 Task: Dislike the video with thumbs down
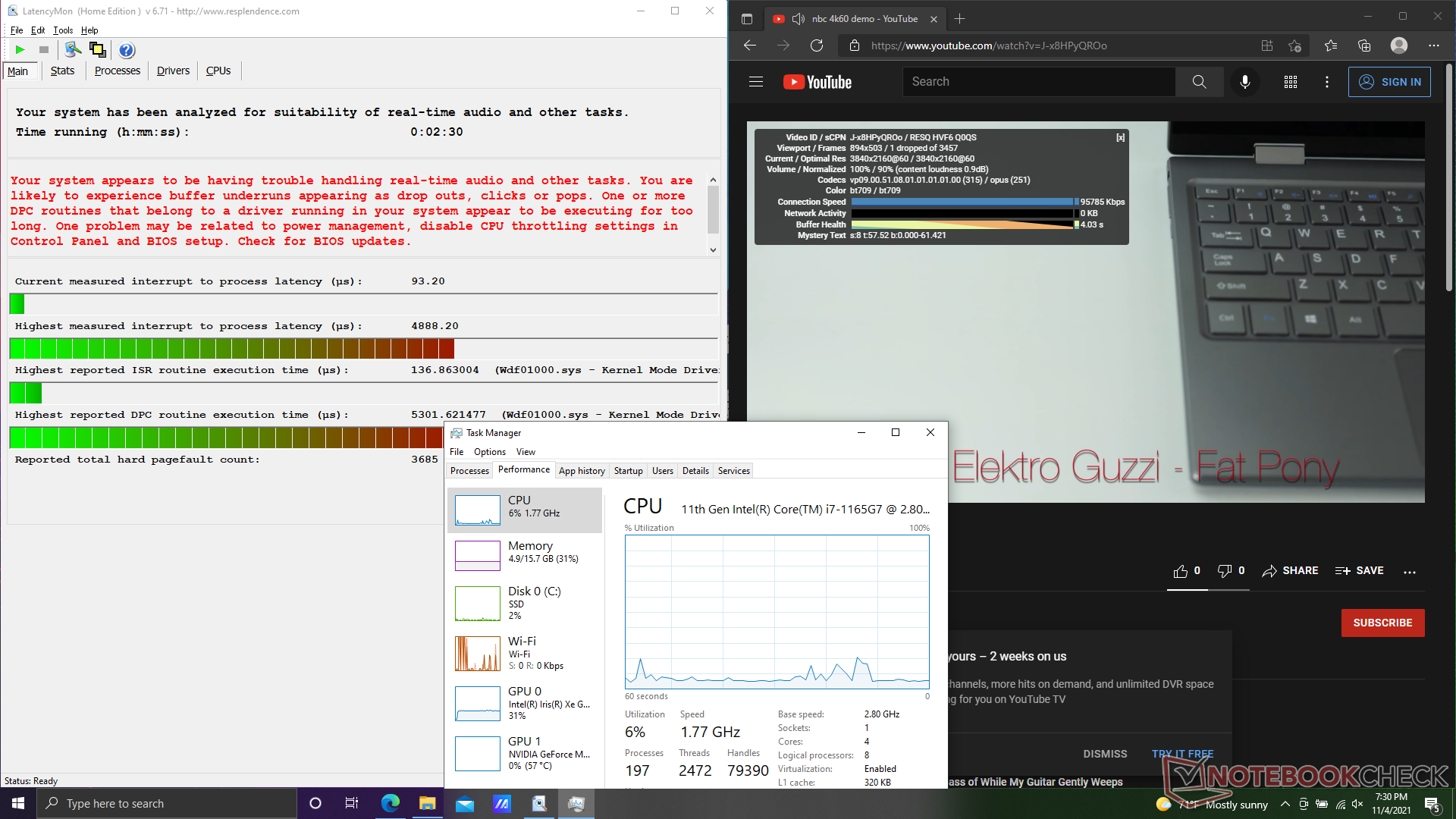[x=1224, y=571]
